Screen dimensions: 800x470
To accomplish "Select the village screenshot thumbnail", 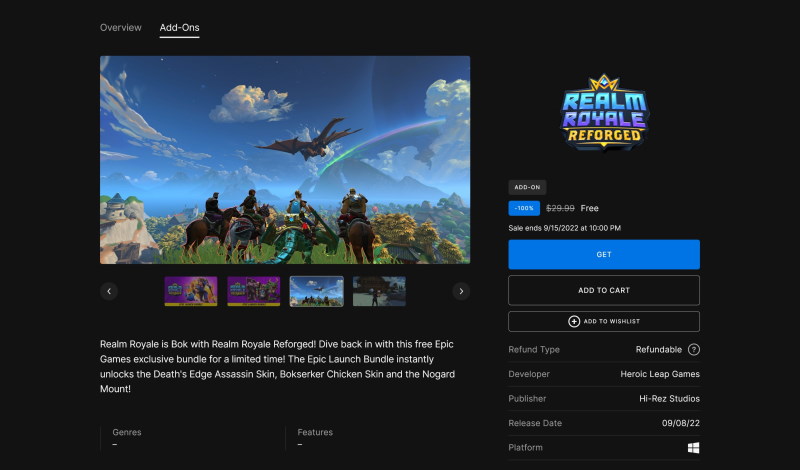I will (x=379, y=291).
